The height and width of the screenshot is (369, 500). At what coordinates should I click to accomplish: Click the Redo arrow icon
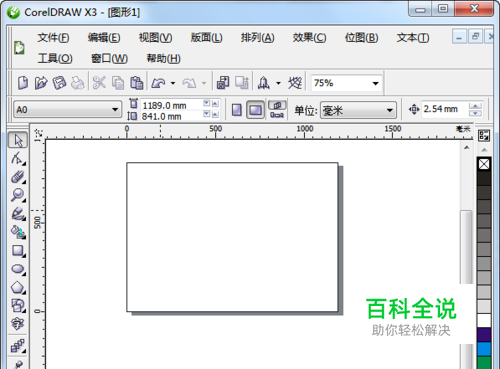[x=189, y=83]
